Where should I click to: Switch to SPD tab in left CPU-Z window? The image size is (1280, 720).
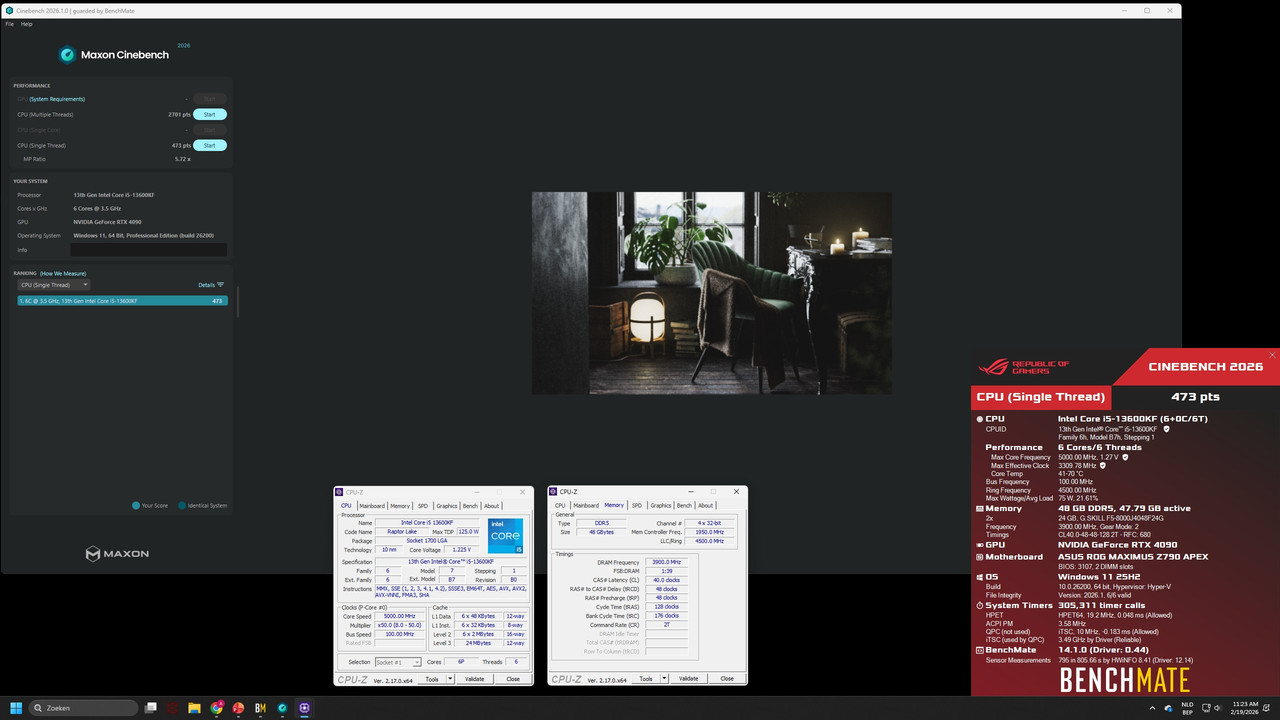pyautogui.click(x=423, y=506)
